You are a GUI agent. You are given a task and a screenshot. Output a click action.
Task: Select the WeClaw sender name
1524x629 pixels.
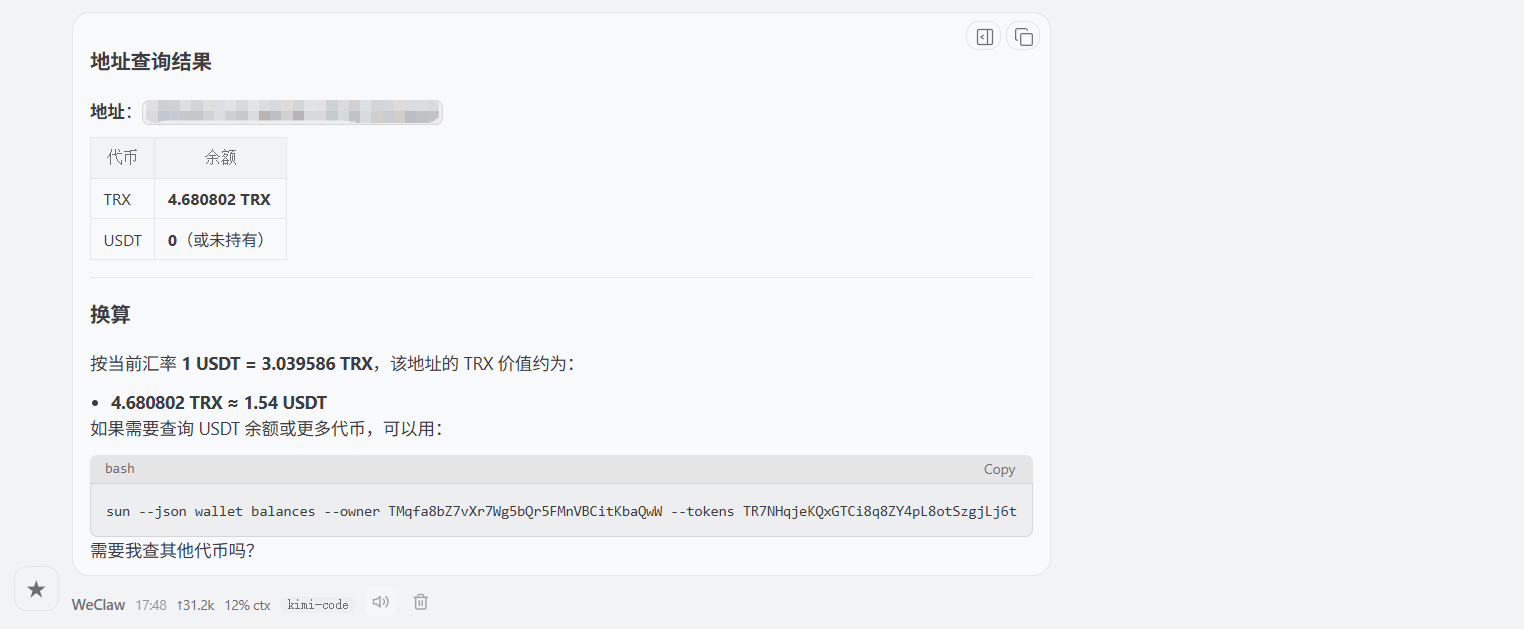(98, 605)
